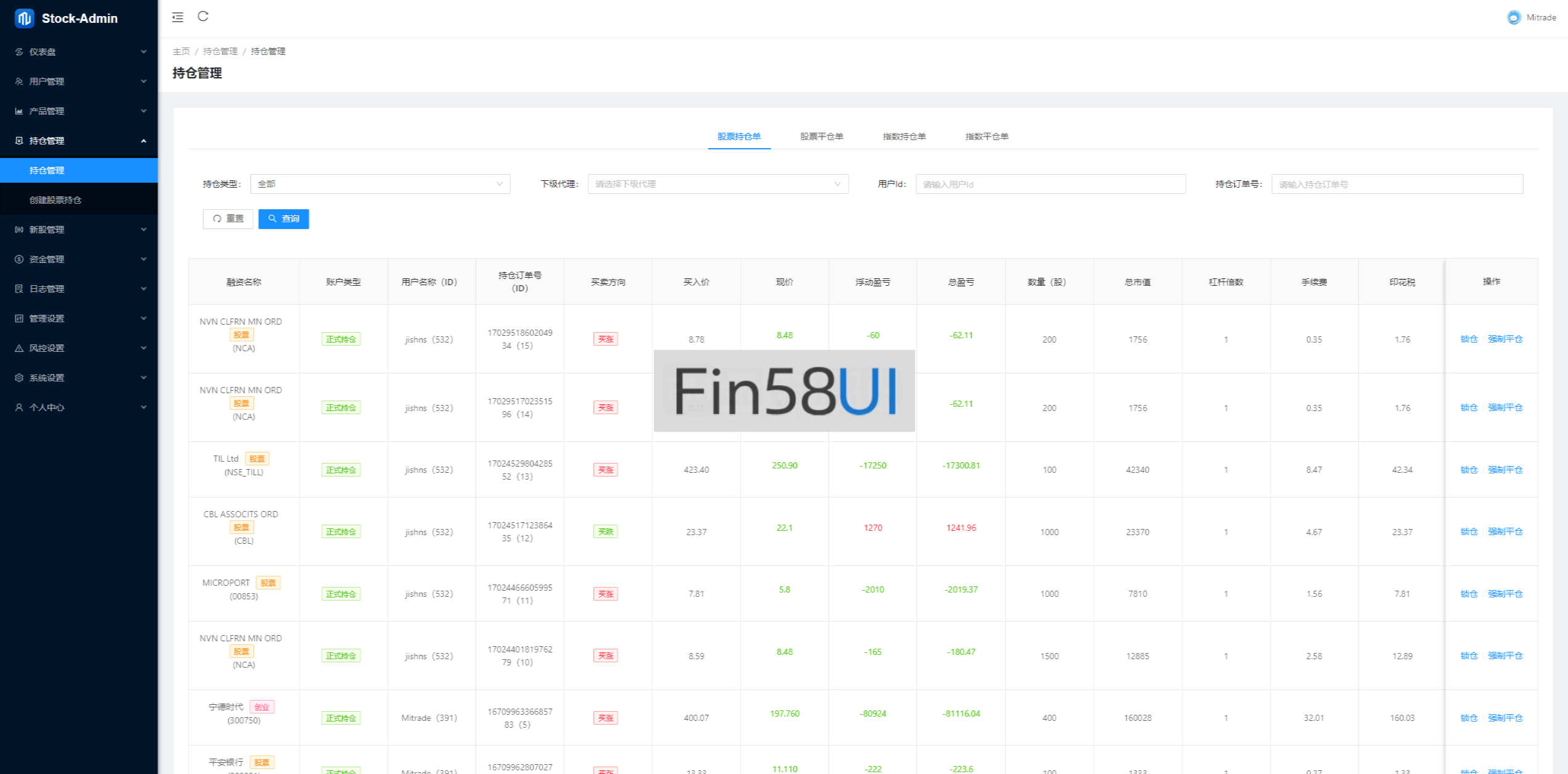
Task: Switch to the 股票平仓单 tab
Action: click(x=821, y=136)
